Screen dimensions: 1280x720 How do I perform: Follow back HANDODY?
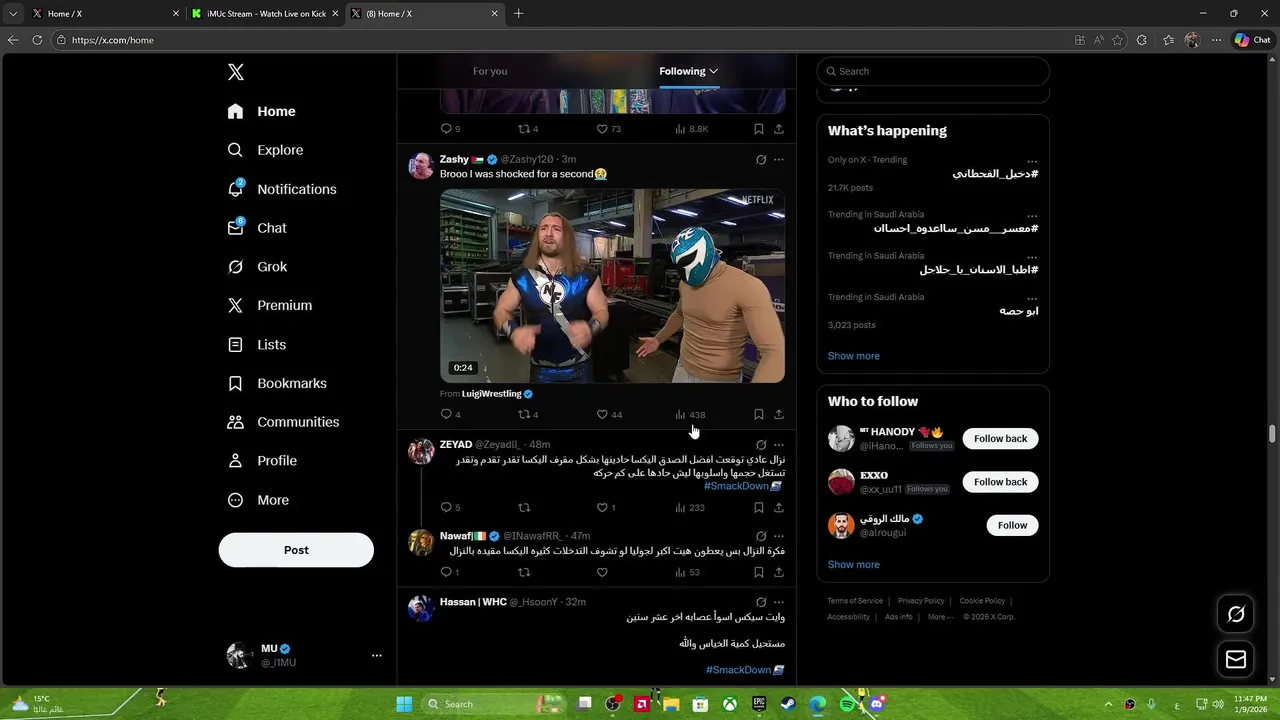1000,438
